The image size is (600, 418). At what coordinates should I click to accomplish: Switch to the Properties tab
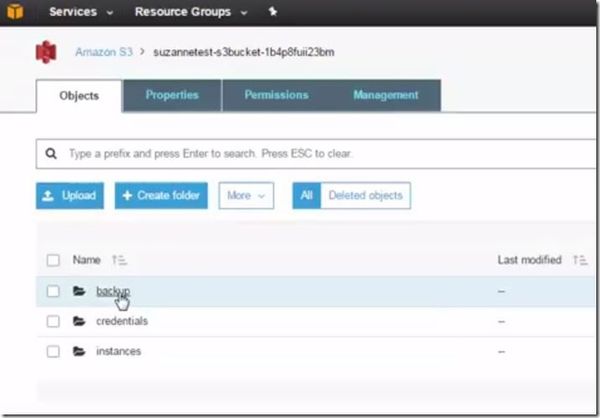click(172, 95)
